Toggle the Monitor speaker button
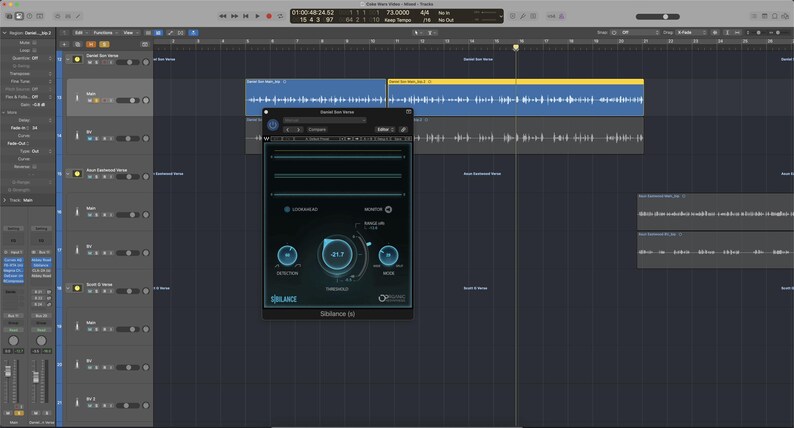Screen dimensions: 794x428 pyautogui.click(x=388, y=209)
